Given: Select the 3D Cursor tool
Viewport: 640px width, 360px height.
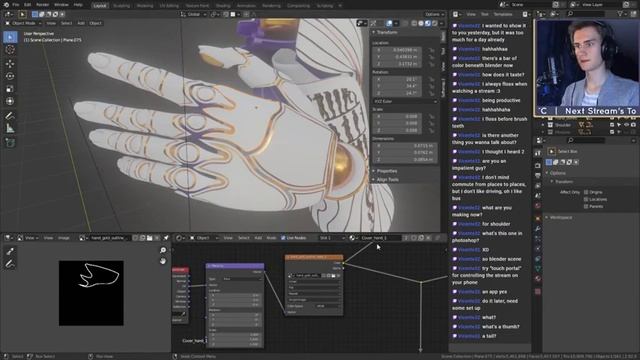Looking at the screenshot, I should point(10,50).
